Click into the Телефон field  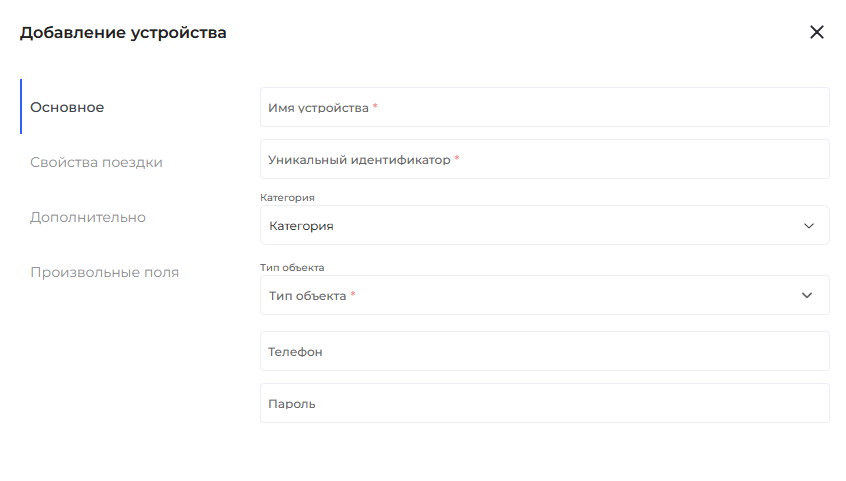544,352
